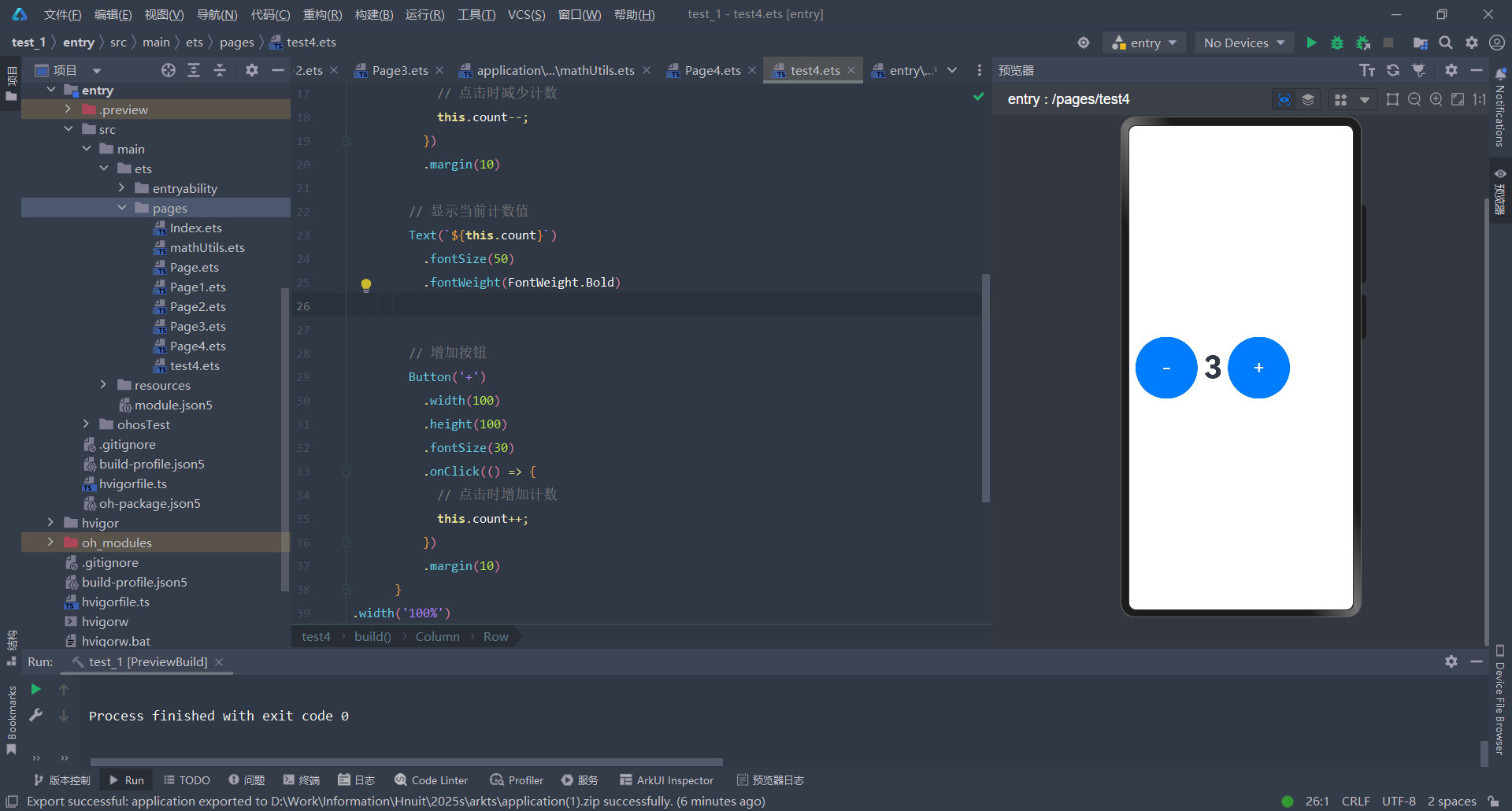This screenshot has height=811, width=1512.
Task: Open the 构建(B) build menu
Action: 373,14
